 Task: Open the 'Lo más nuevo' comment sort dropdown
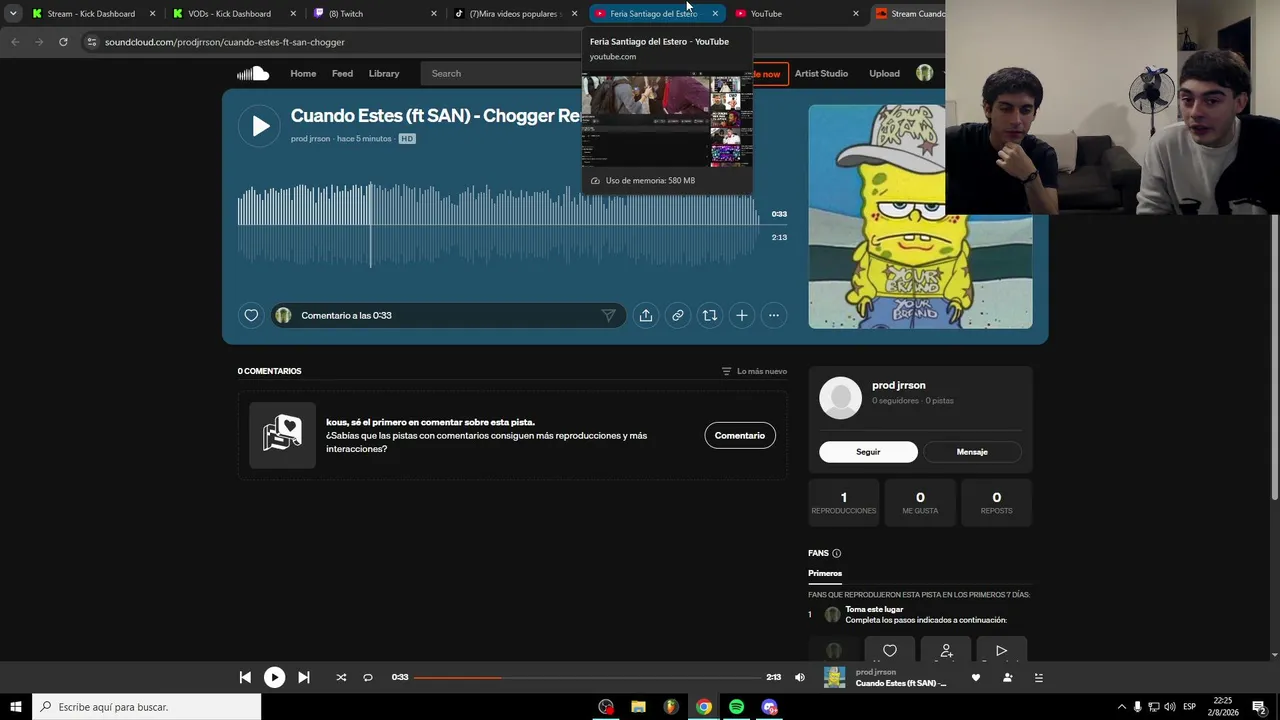pyautogui.click(x=754, y=371)
